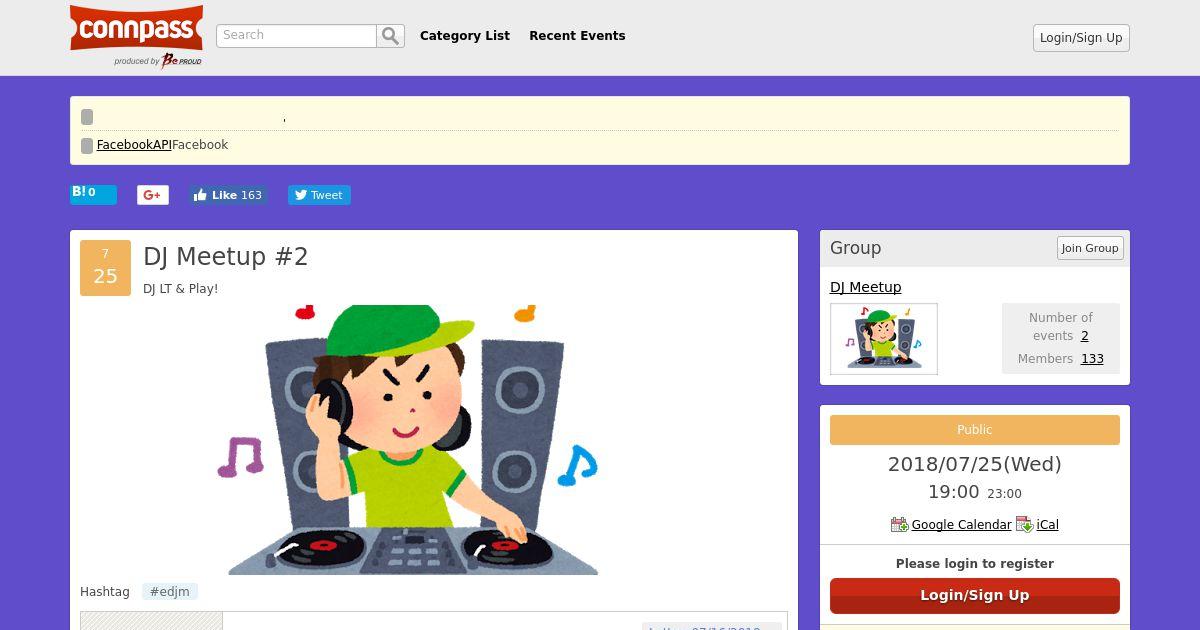Click the red Login/Sign Up button
This screenshot has width=1200, height=630.
tap(975, 595)
